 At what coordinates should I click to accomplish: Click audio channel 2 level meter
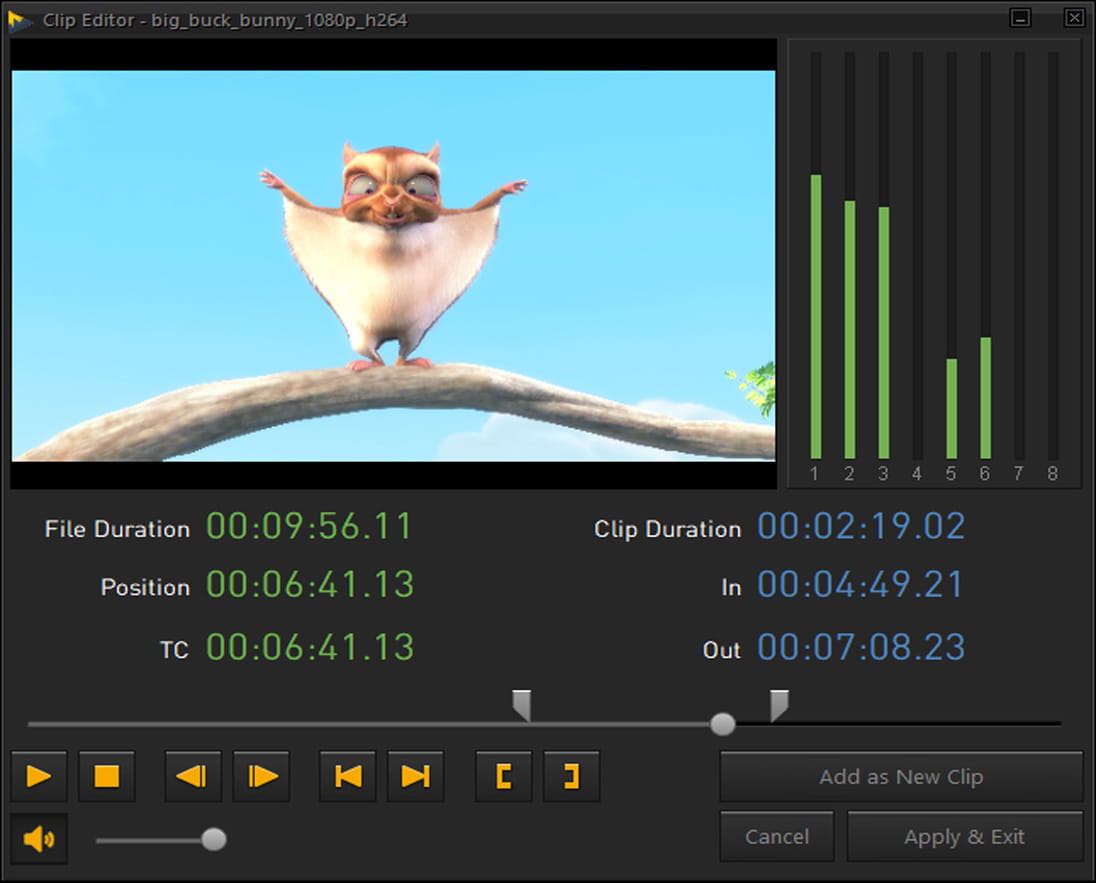tap(849, 256)
